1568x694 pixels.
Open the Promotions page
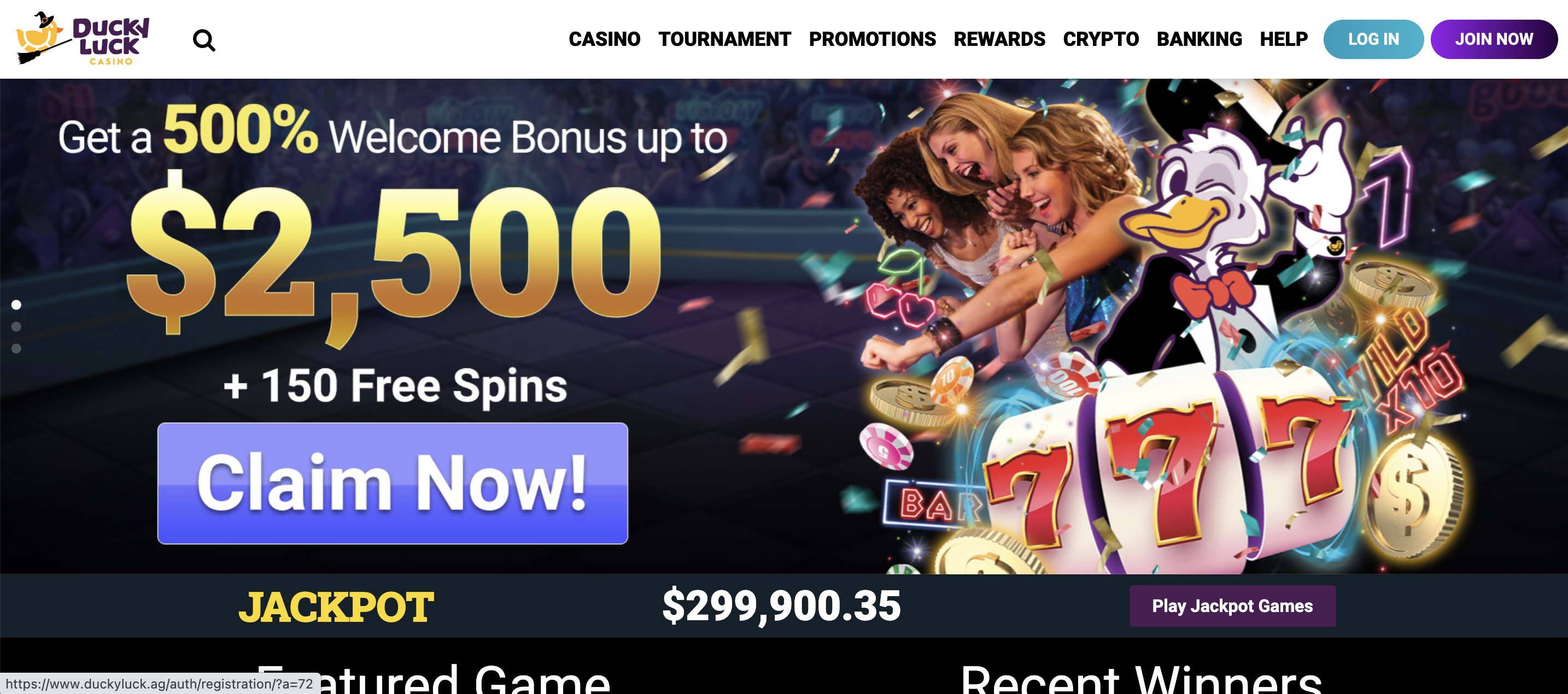point(871,39)
